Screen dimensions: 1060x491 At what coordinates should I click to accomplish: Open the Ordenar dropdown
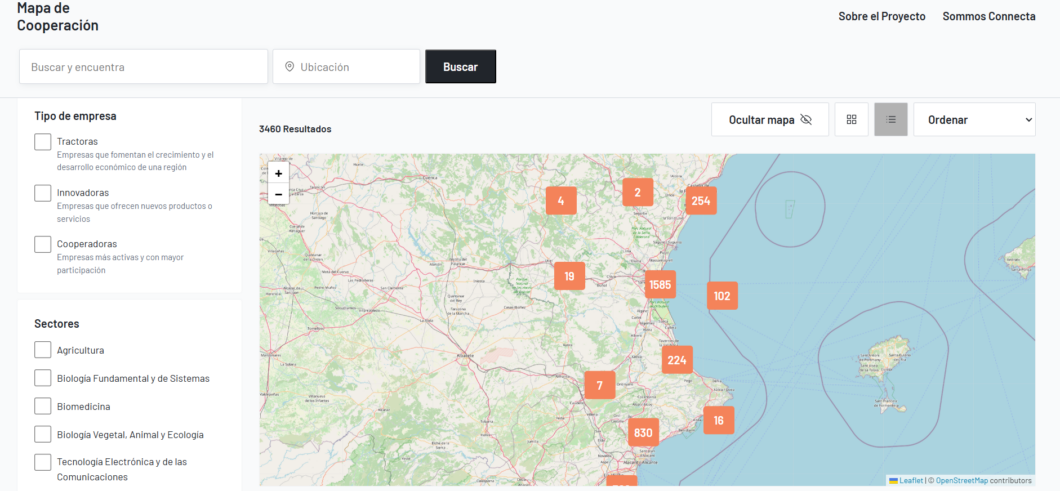974,120
